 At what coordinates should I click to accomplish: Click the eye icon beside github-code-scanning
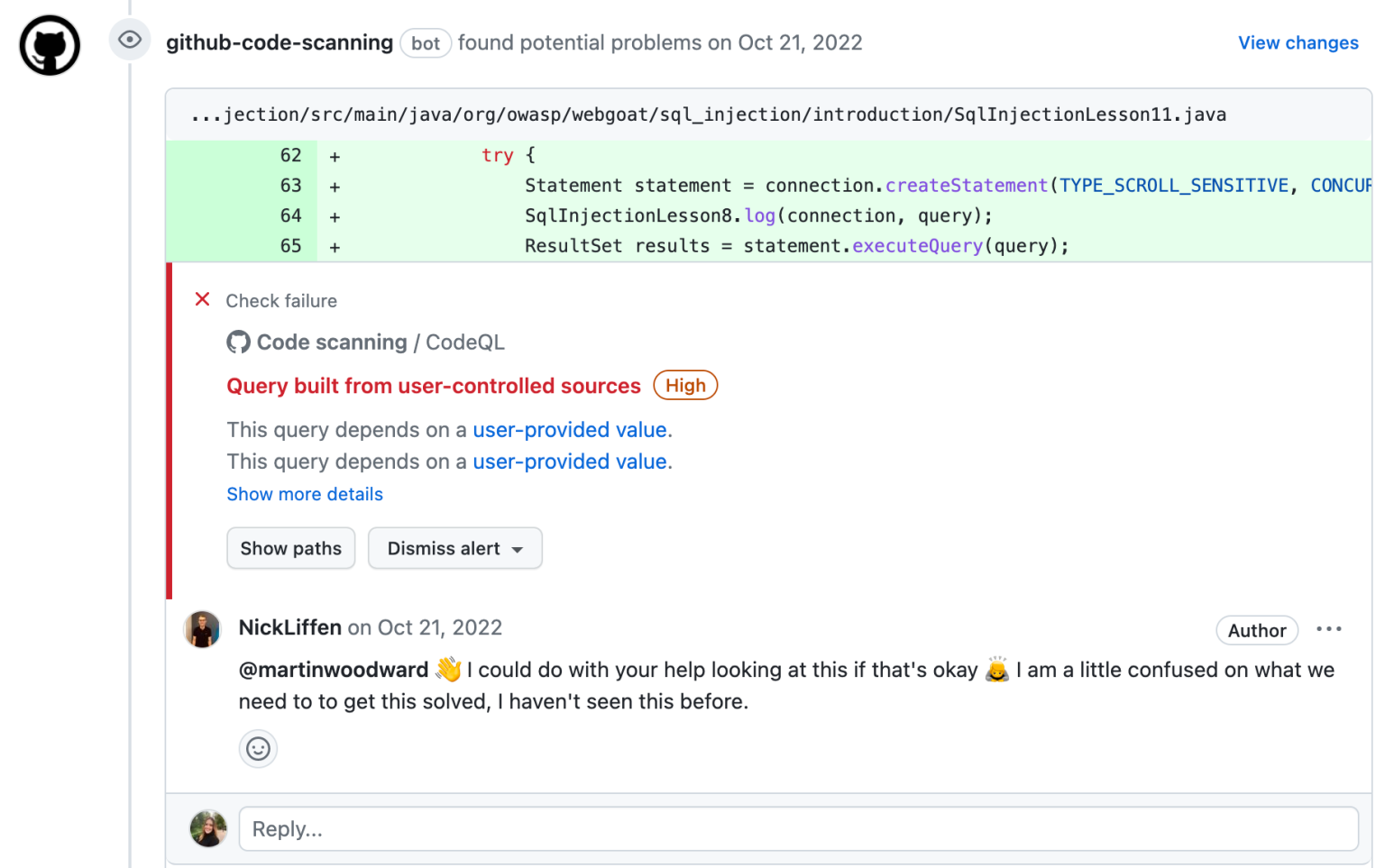tap(130, 41)
